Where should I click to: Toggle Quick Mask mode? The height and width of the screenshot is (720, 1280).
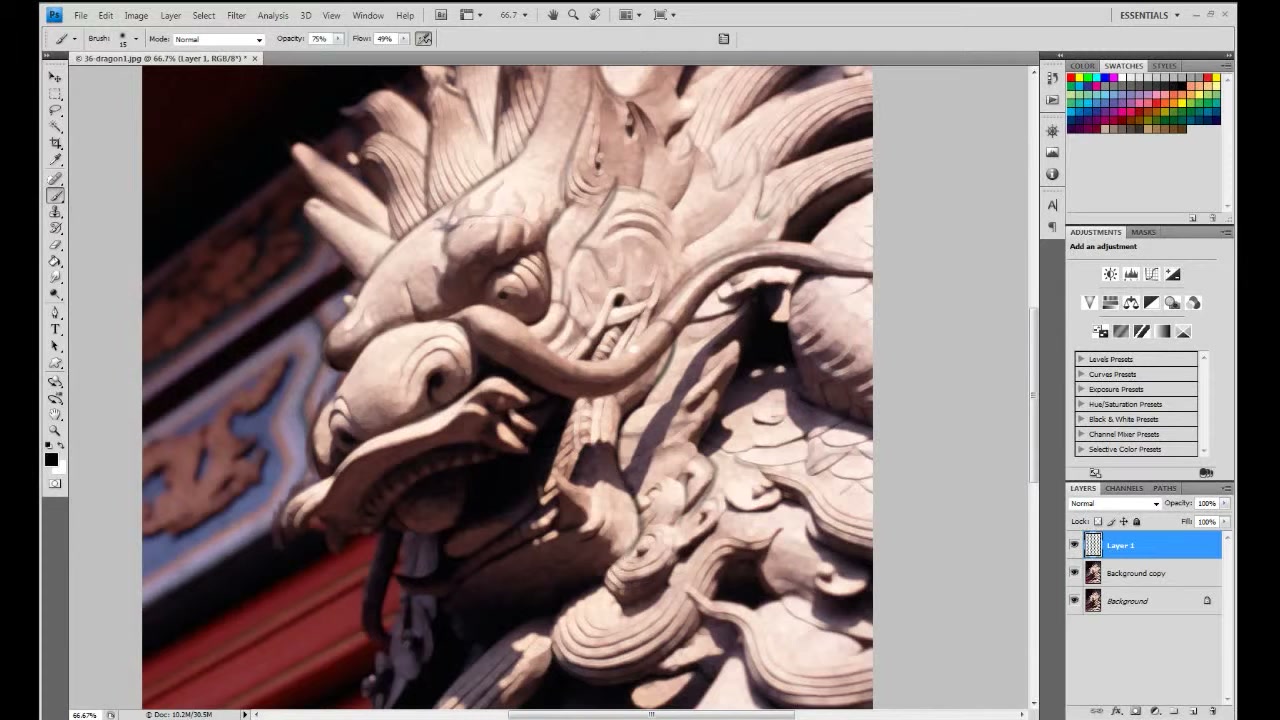[55, 484]
